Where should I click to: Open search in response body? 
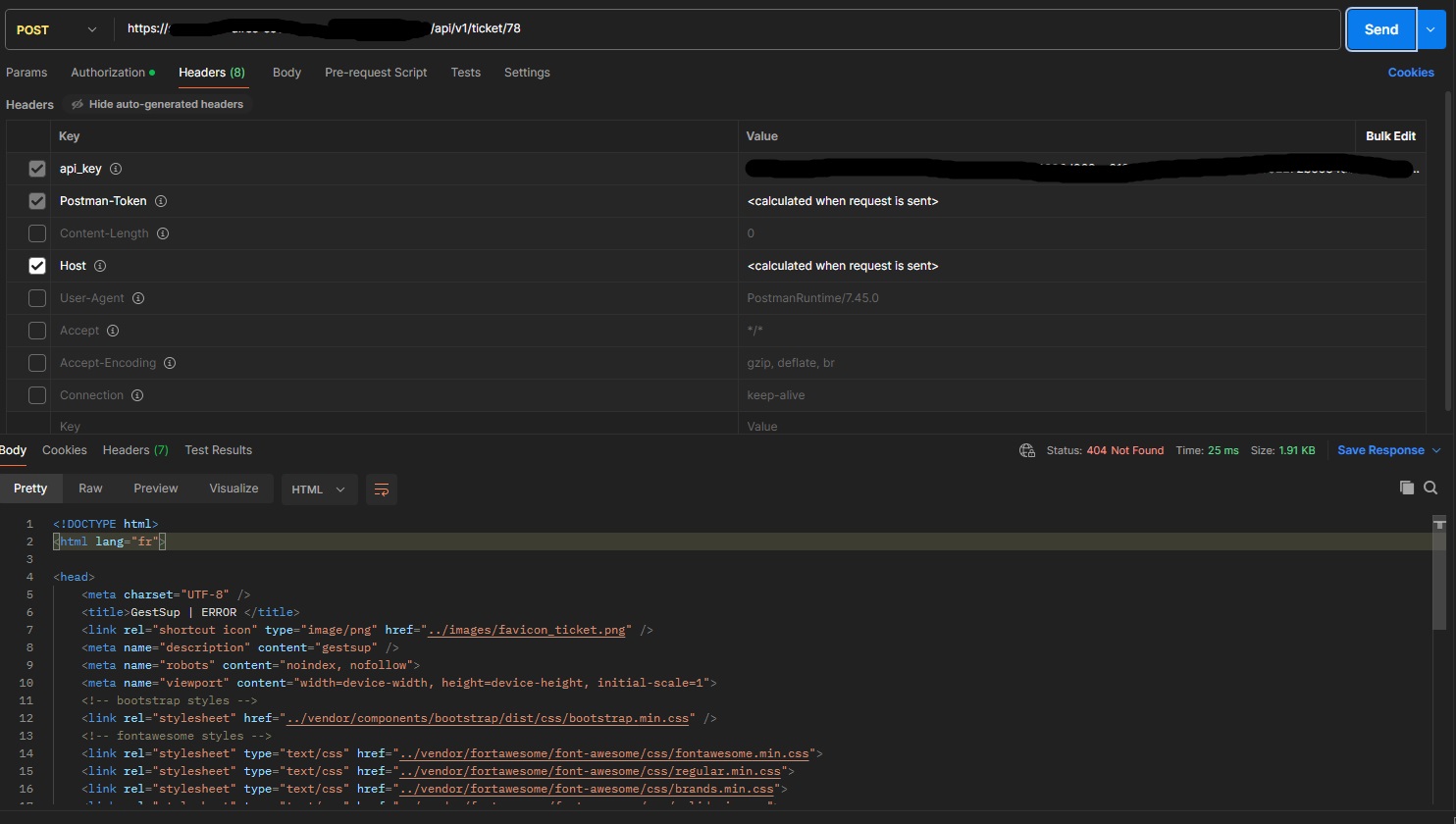(x=1430, y=488)
